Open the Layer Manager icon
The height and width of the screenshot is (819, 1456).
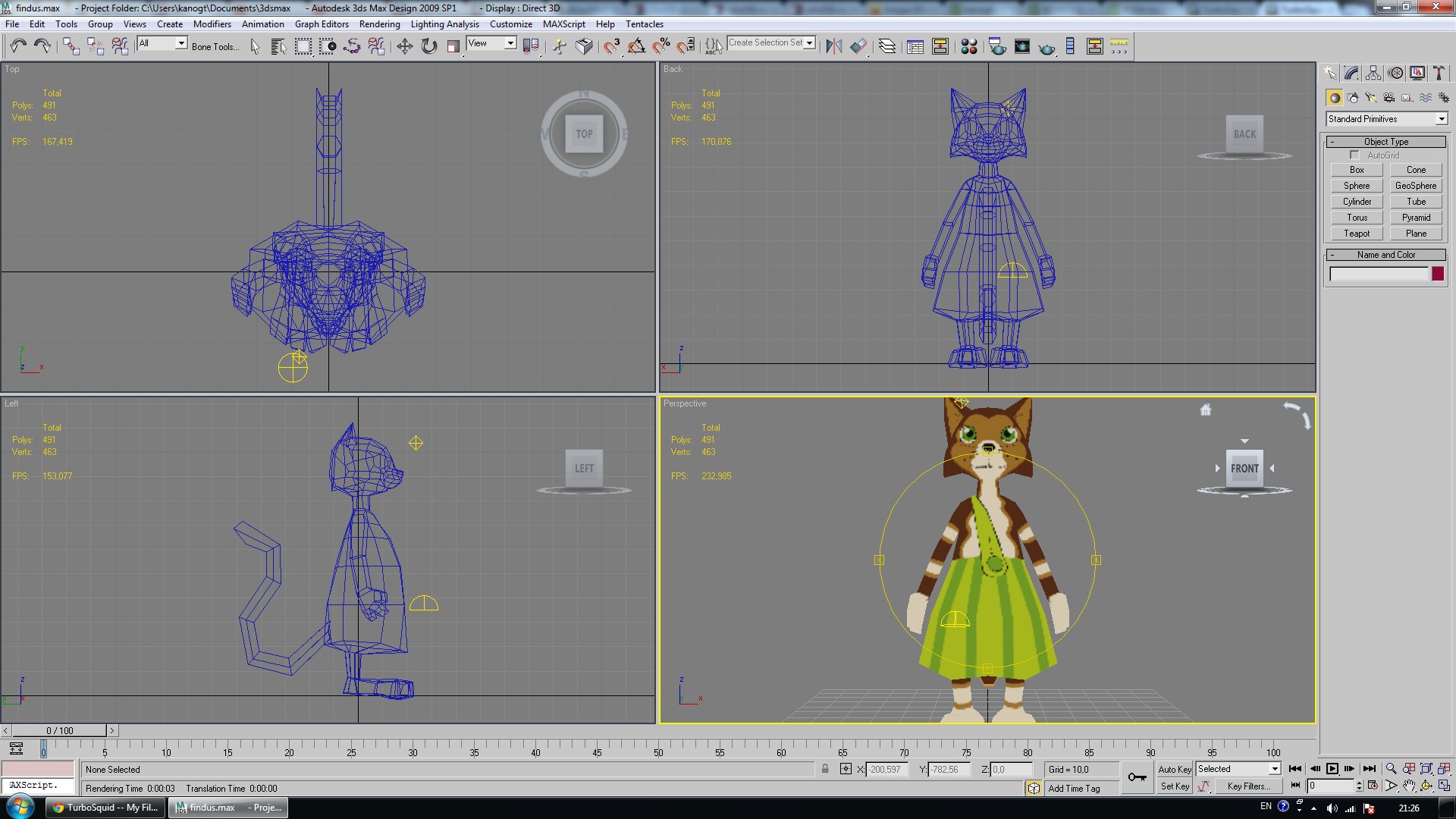pyautogui.click(x=886, y=46)
